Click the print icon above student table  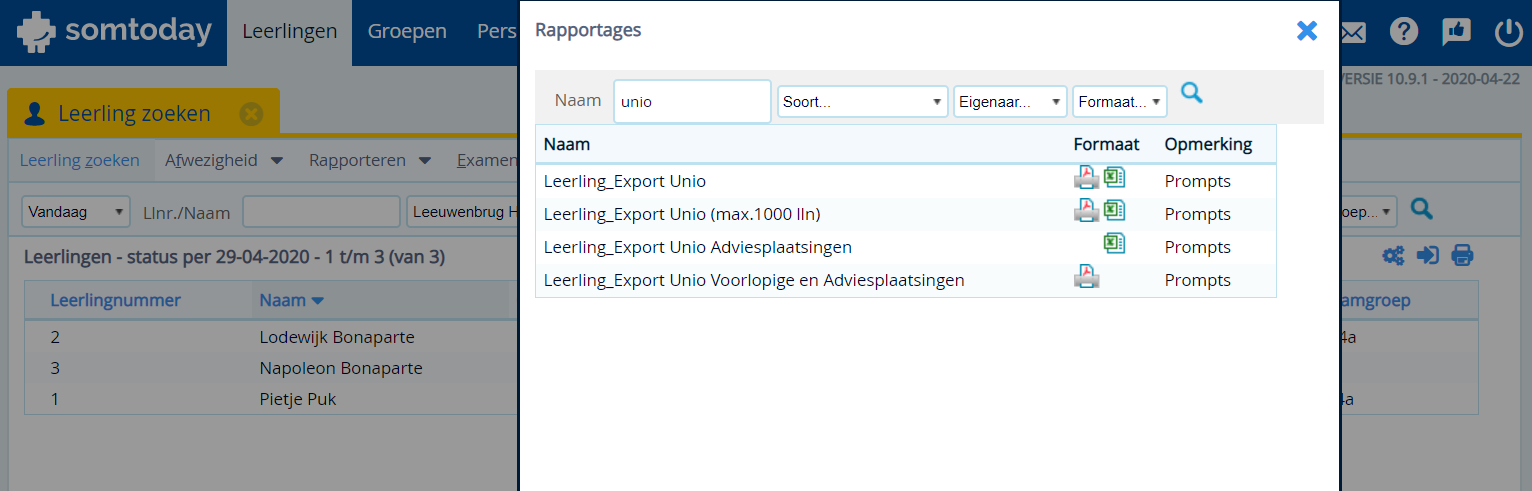click(1463, 256)
